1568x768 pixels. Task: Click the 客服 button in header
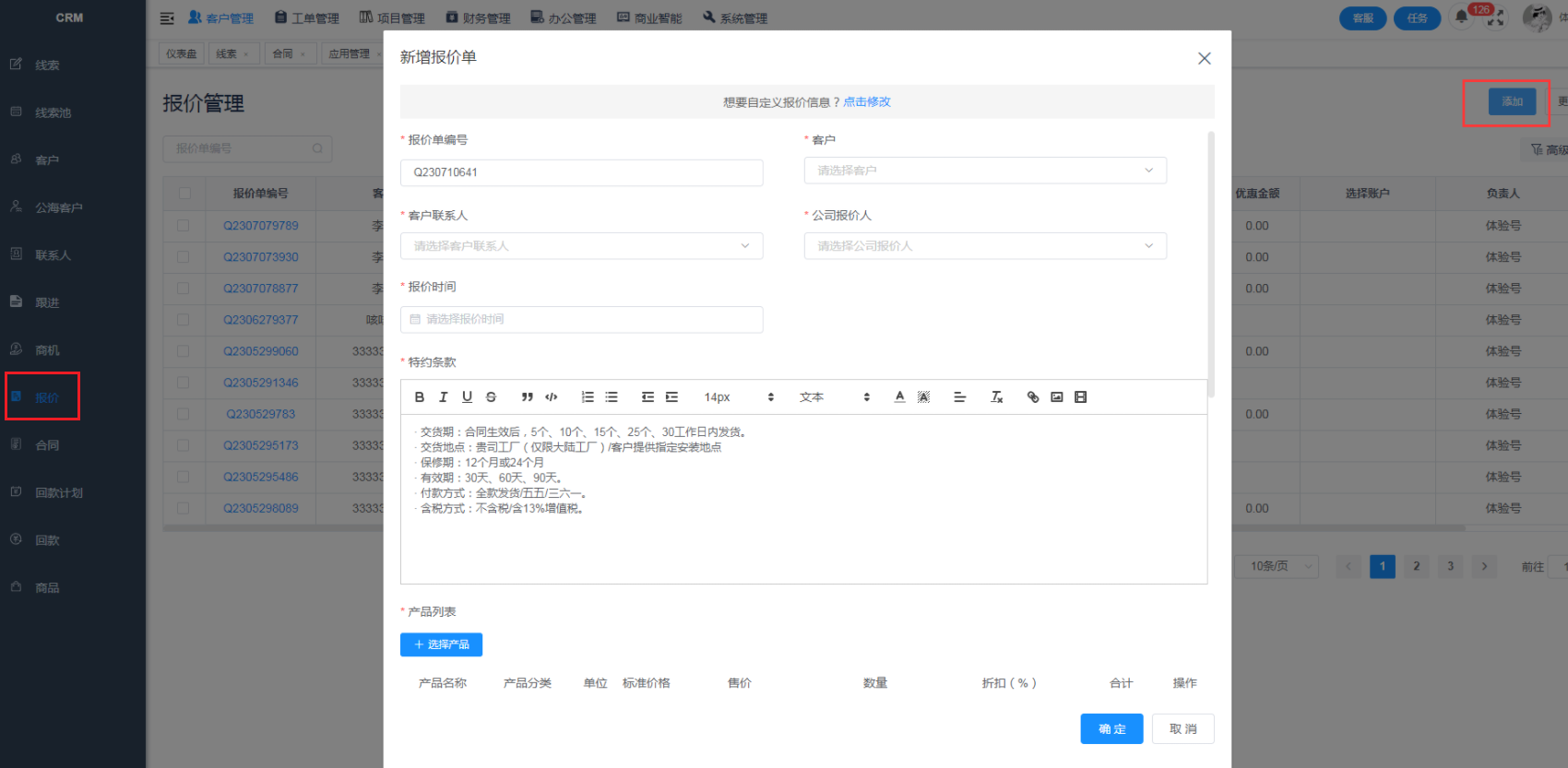click(x=1362, y=18)
